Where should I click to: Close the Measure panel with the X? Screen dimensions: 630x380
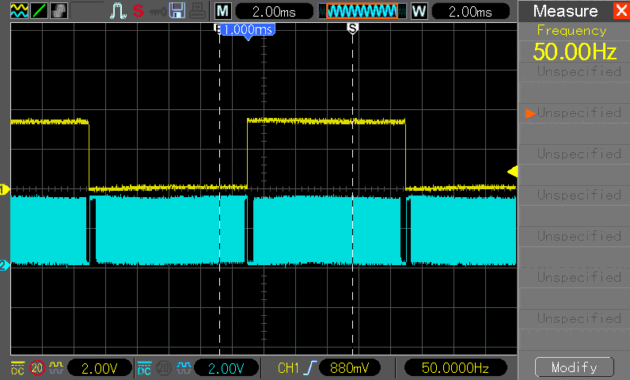tap(621, 11)
